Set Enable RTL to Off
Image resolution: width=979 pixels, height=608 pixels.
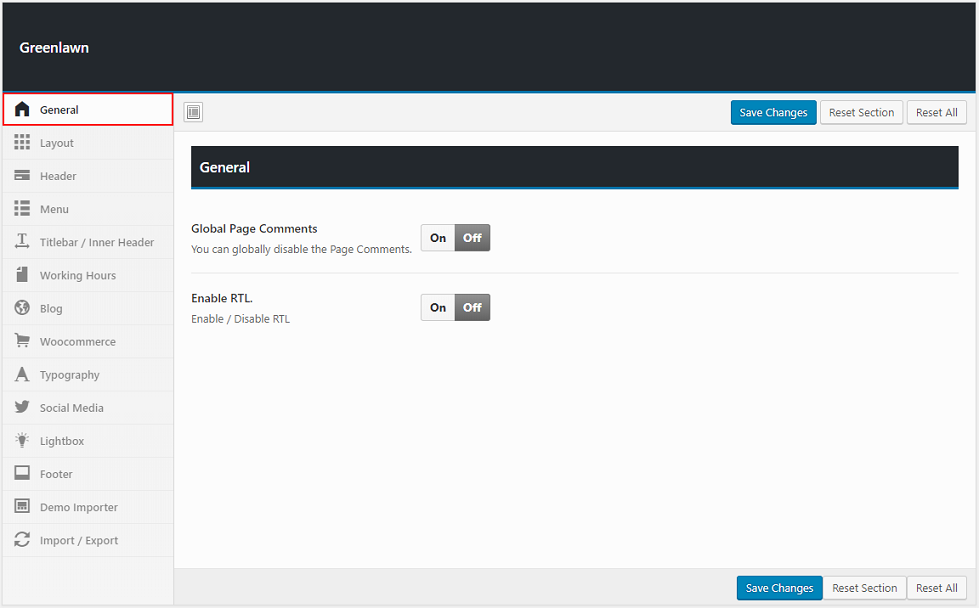coord(472,308)
